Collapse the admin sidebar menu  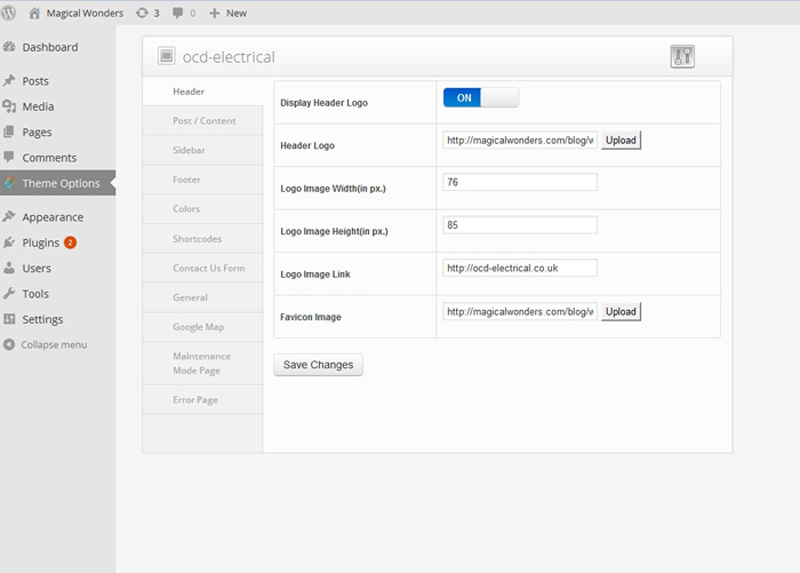(53, 345)
